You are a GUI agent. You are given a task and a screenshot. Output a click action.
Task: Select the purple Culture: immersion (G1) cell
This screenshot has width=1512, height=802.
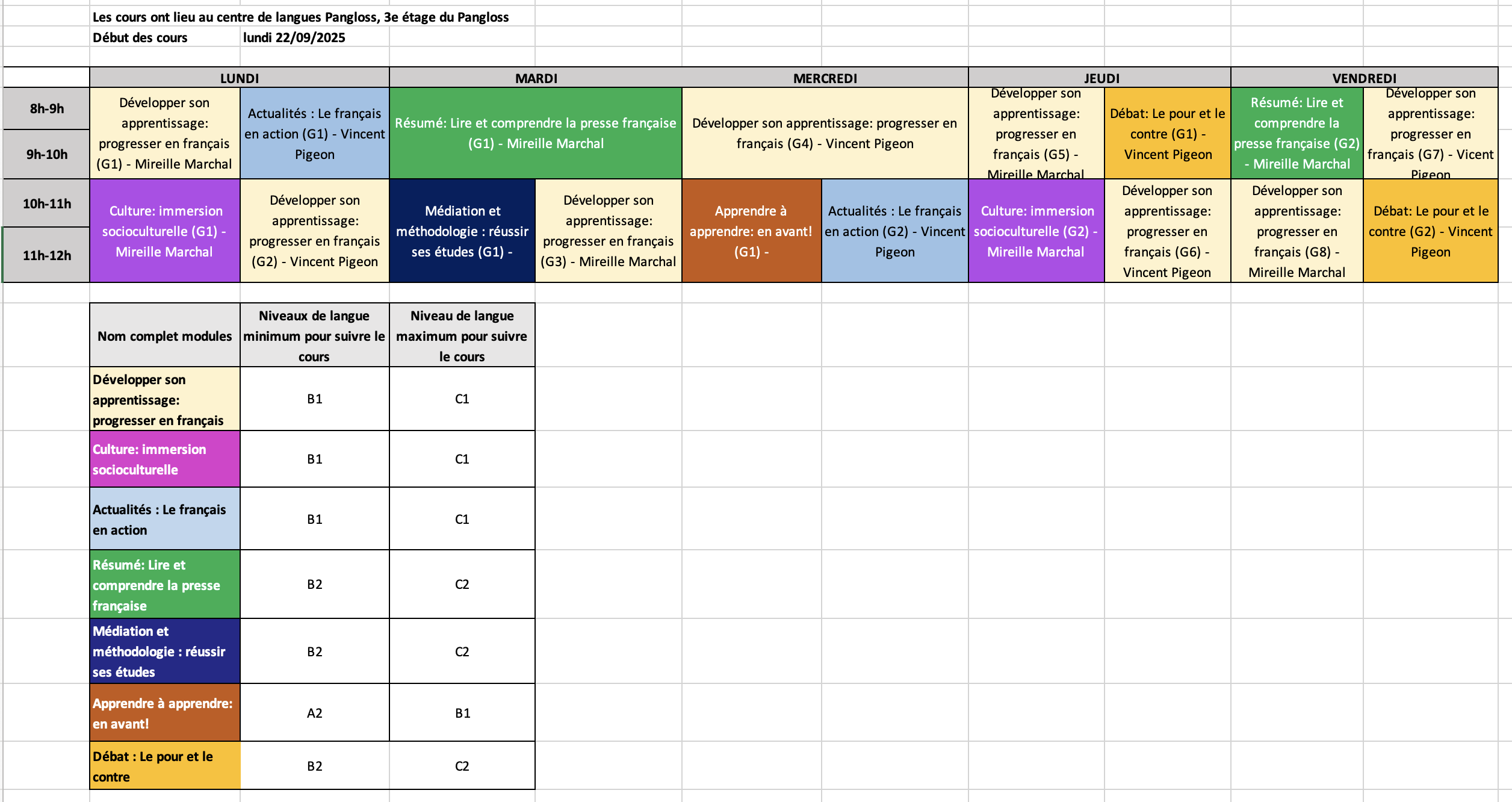(165, 231)
